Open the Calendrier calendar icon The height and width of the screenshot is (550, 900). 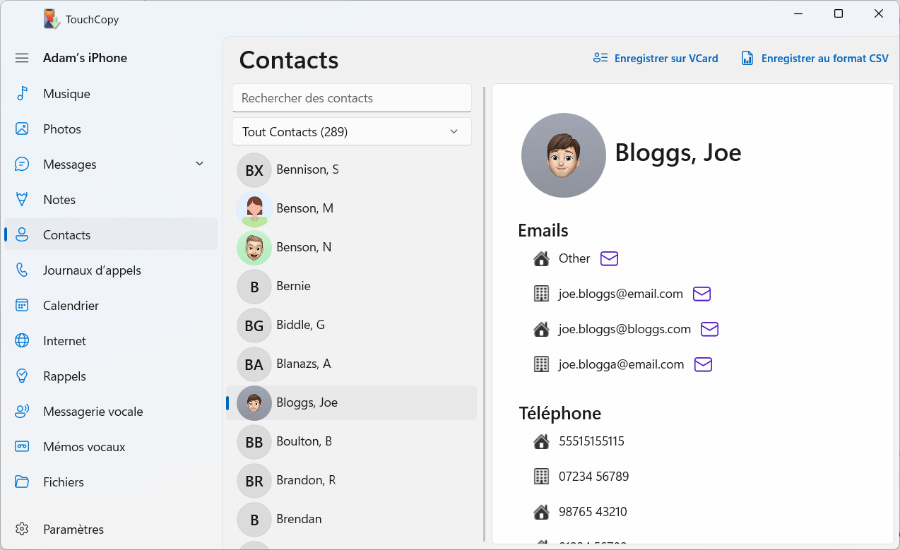pyautogui.click(x=22, y=306)
